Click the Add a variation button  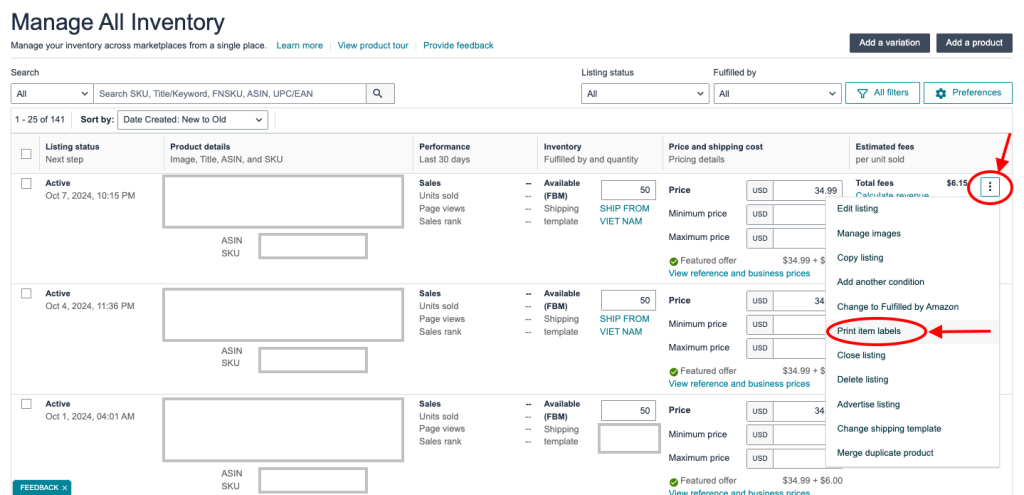tap(889, 43)
